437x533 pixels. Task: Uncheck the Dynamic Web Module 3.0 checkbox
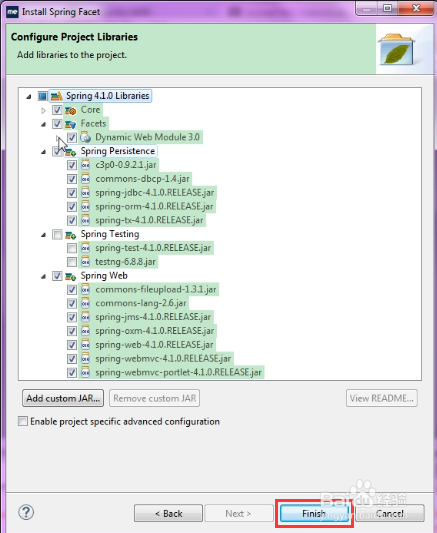pos(72,138)
